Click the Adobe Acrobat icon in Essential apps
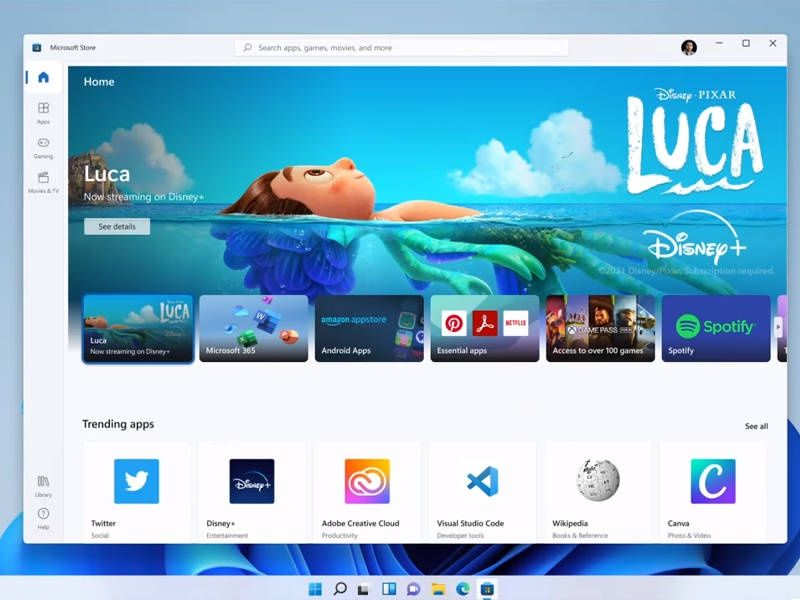The width and height of the screenshot is (800, 600). 485,323
